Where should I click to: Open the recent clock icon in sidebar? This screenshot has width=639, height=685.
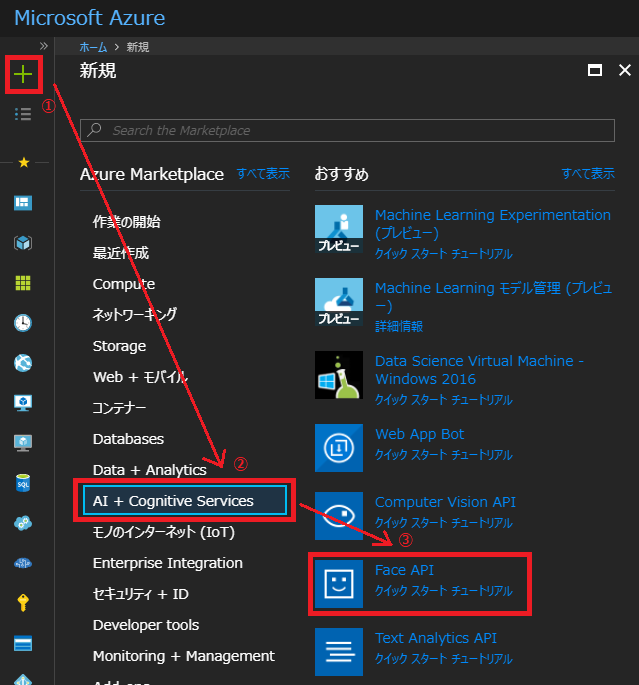pyautogui.click(x=23, y=323)
